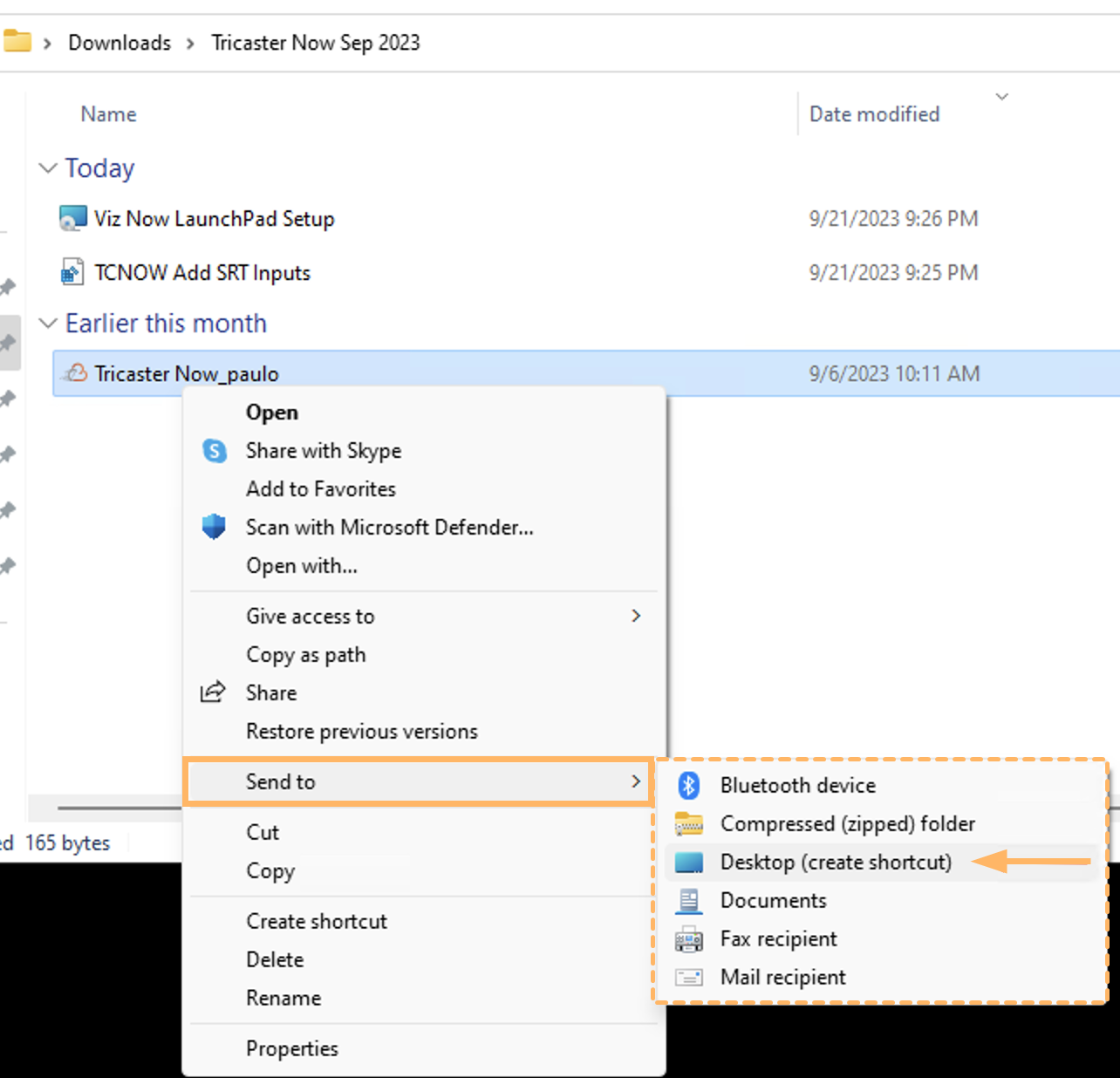This screenshot has height=1078, width=1120.
Task: Click the Bluetooth device icon
Action: tap(689, 785)
